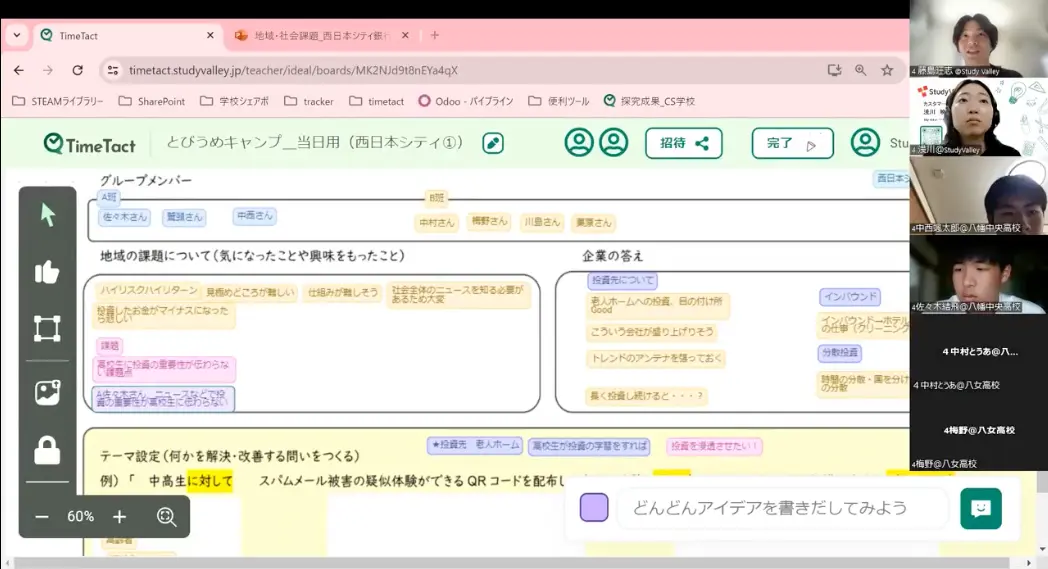The image size is (1048, 569).
Task: Edit the board title with pencil icon
Action: (492, 143)
